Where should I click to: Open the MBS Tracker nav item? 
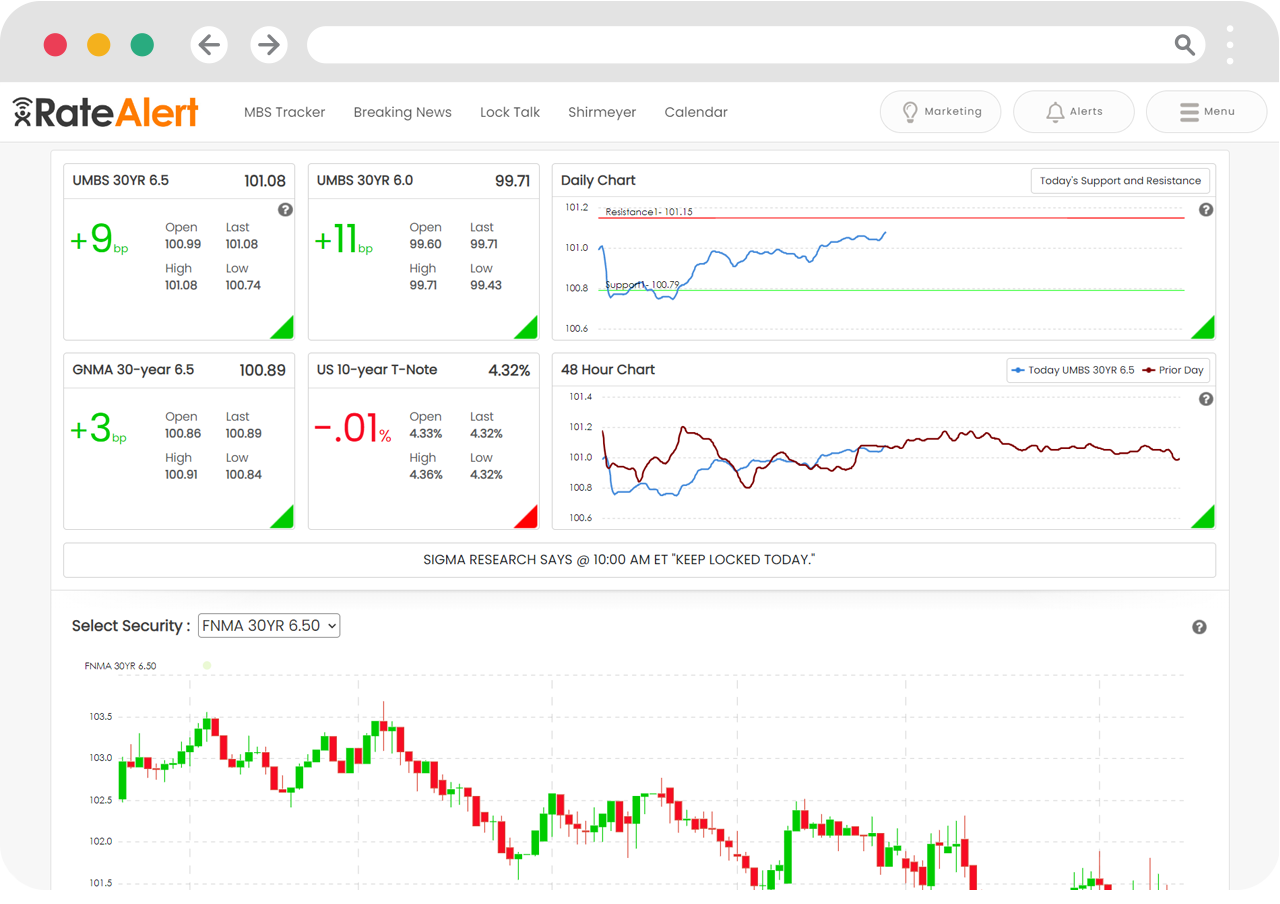click(x=284, y=112)
